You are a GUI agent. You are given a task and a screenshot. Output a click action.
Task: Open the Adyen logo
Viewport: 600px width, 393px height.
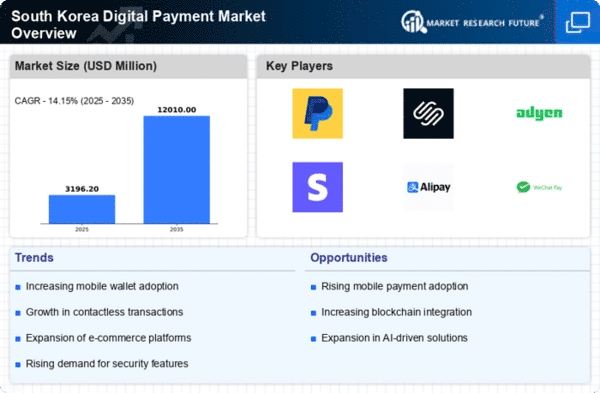coord(539,114)
